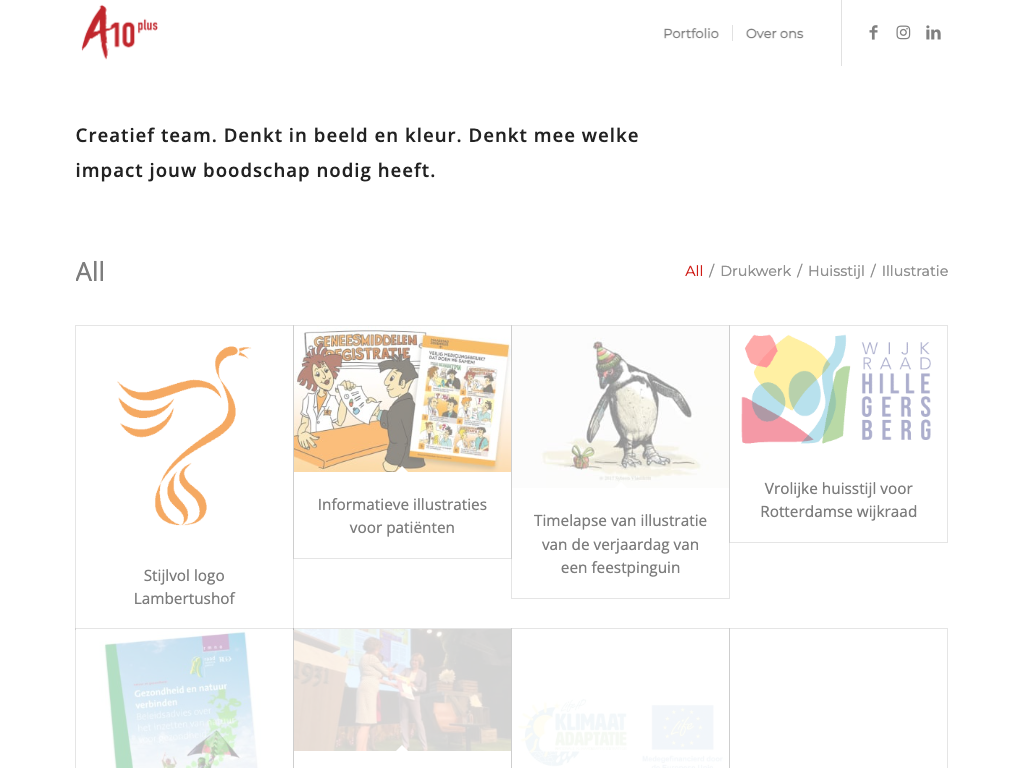Image resolution: width=1024 pixels, height=768 pixels.
Task: Filter portfolio by Huisstijl
Action: pos(836,271)
